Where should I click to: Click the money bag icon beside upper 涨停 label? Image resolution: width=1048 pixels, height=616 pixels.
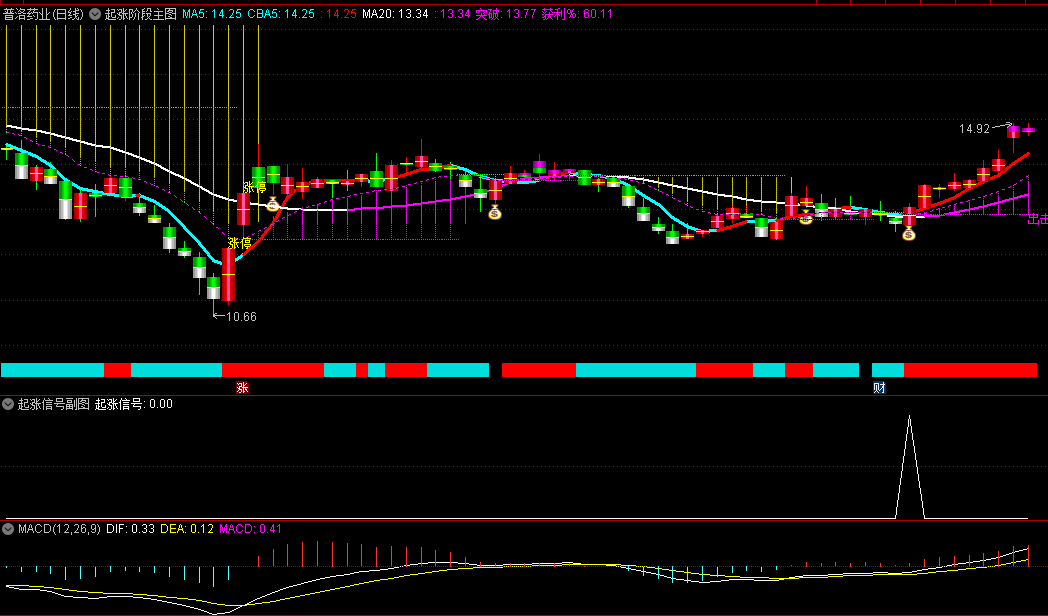click(273, 204)
